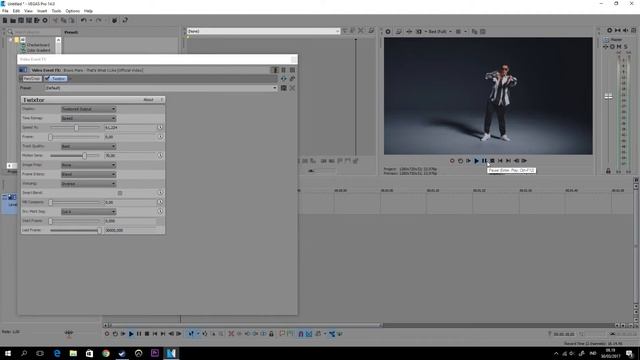
Task: Open the Time Remap dropdown set to Speed
Action: 89,118
